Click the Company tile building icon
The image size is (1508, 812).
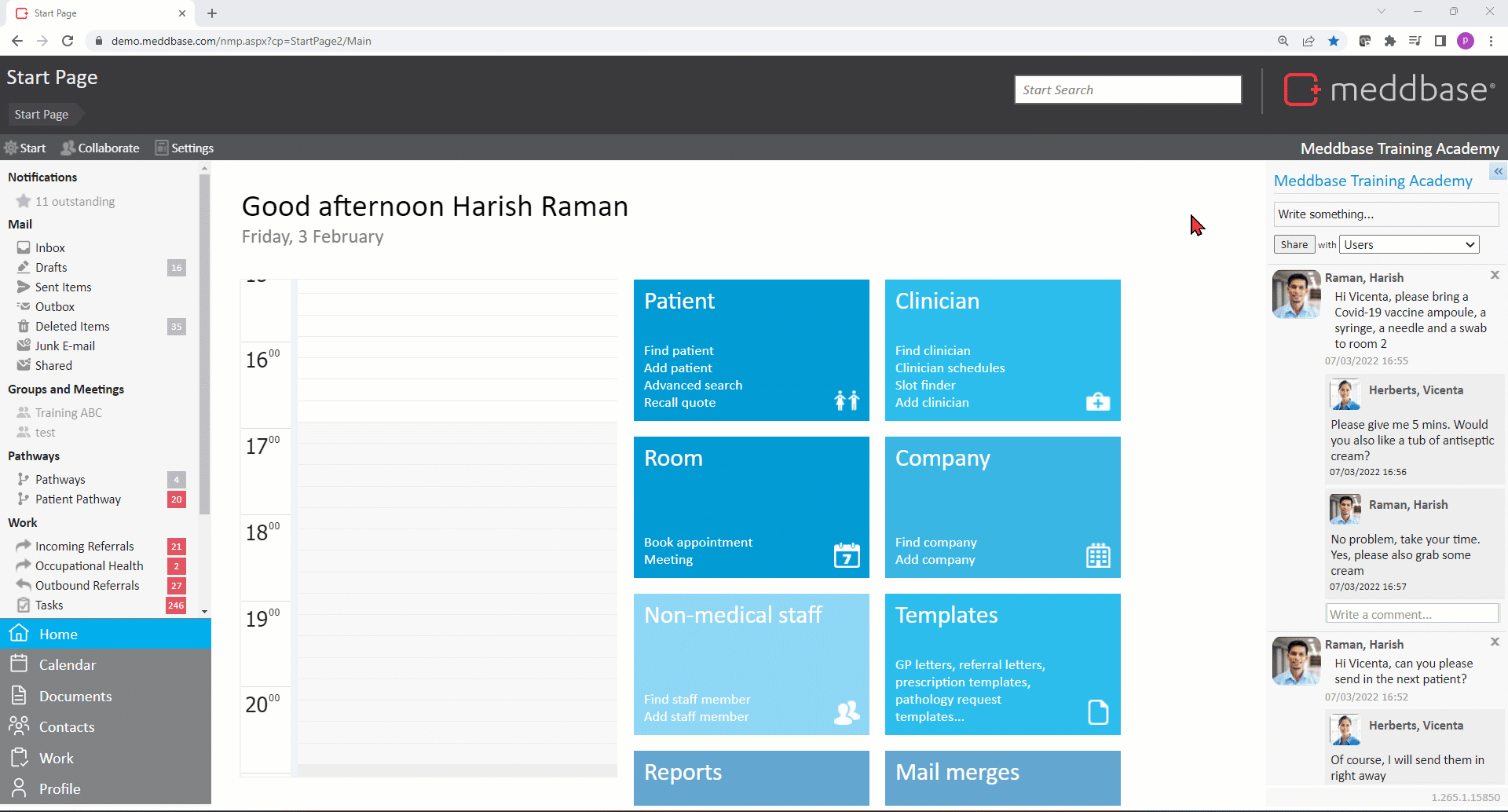[x=1097, y=555]
